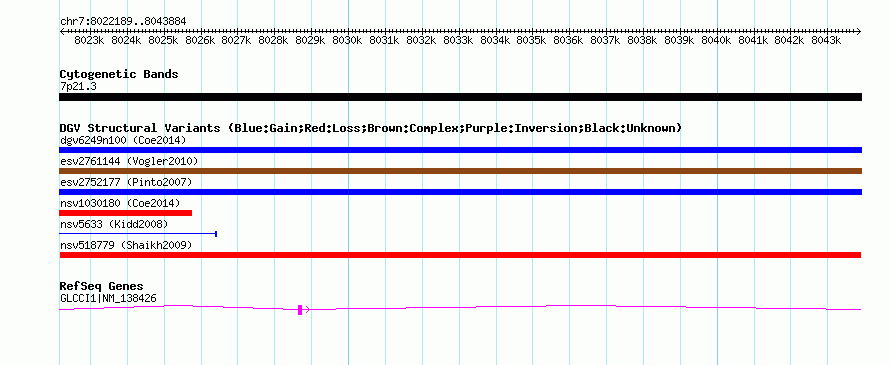Click the brown esv2761144 complex bar
890x365 pixels.
(460, 171)
